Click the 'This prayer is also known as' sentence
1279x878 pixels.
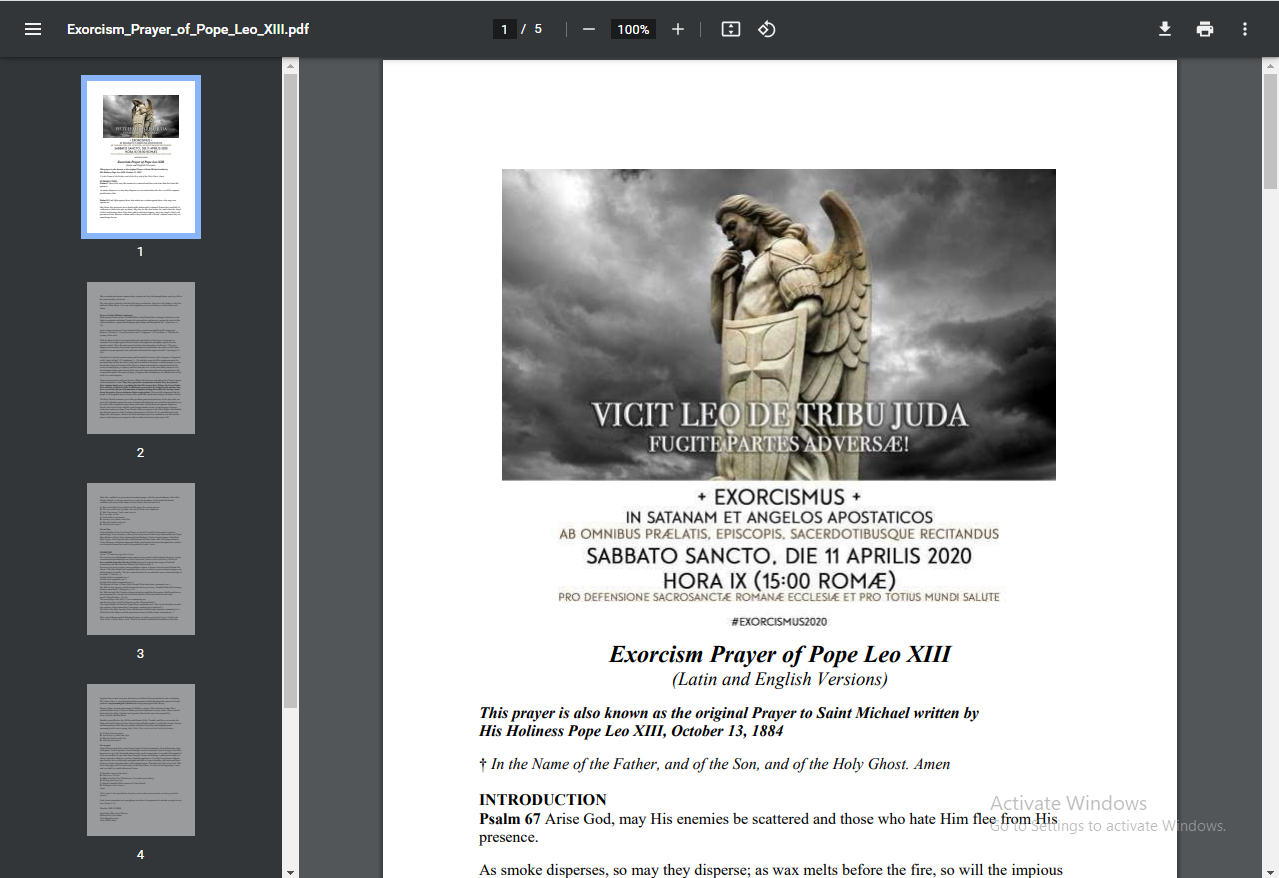click(x=729, y=722)
